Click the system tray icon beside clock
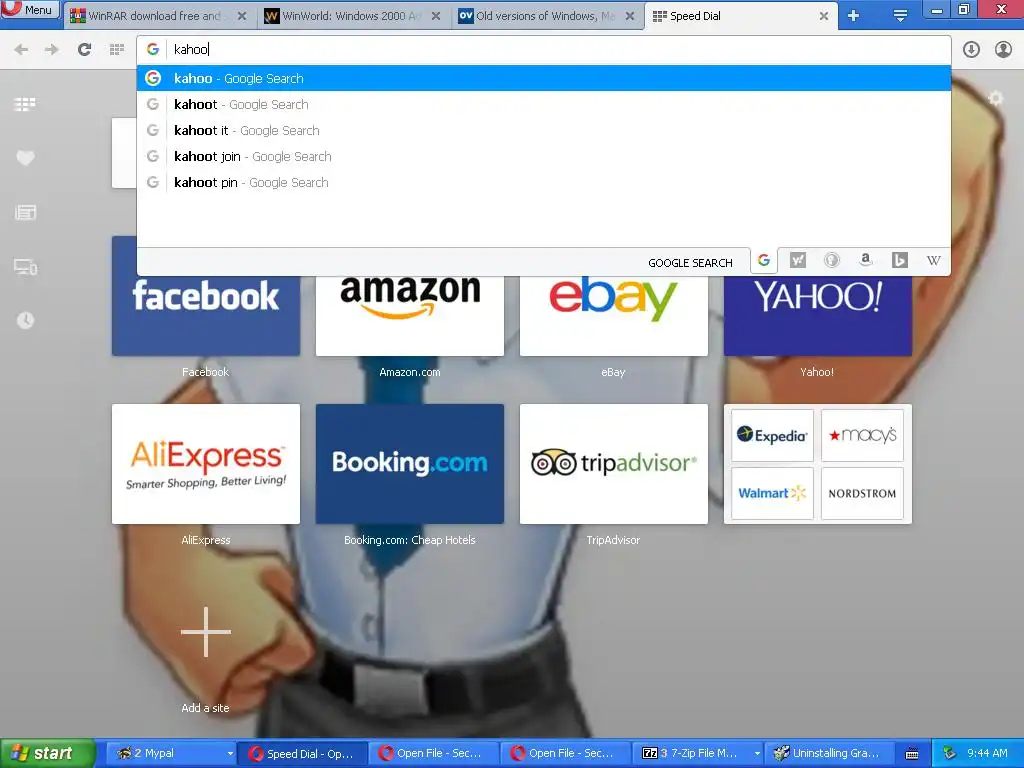Viewport: 1024px width, 768px height. click(950, 753)
